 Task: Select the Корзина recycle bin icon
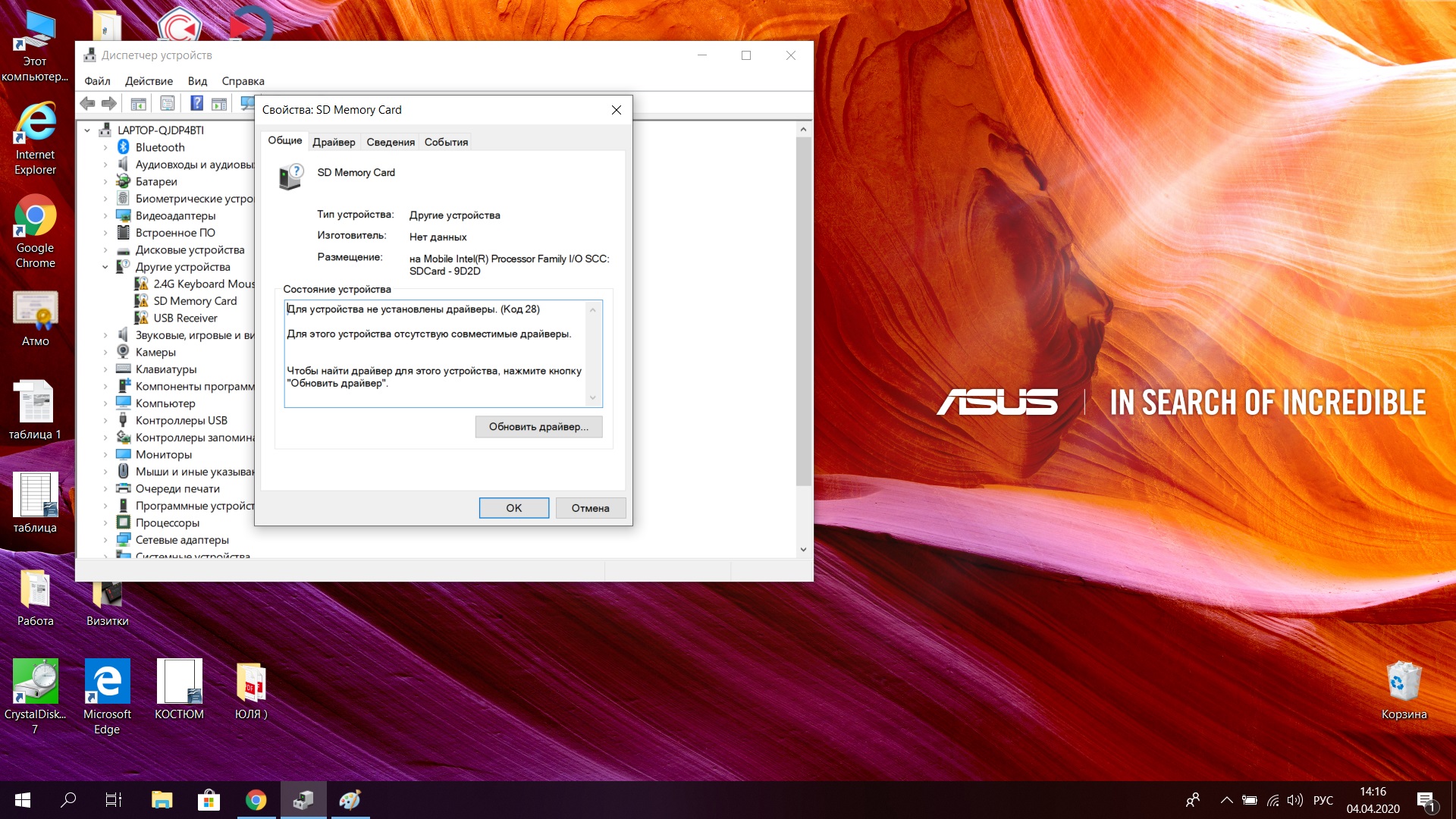click(x=1404, y=689)
